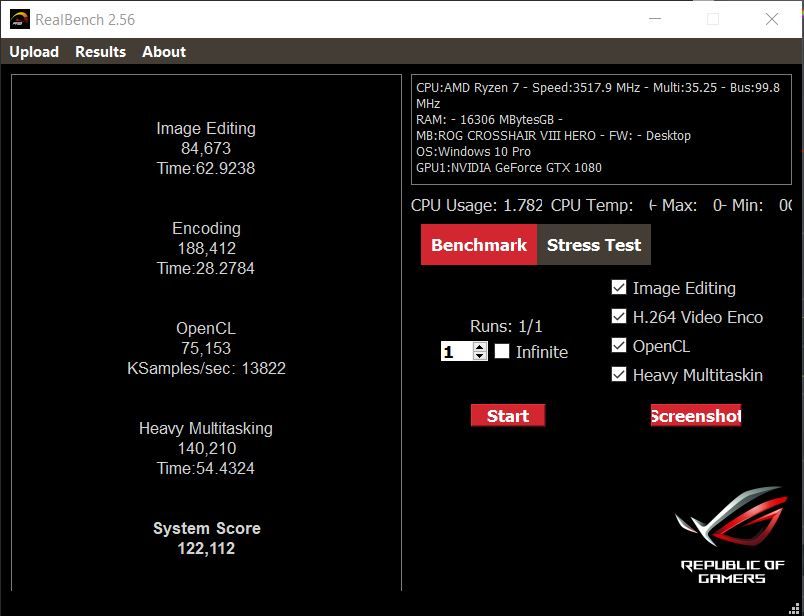Viewport: 804px width, 616px height.
Task: Minimize the RealBench window
Action: [655, 19]
